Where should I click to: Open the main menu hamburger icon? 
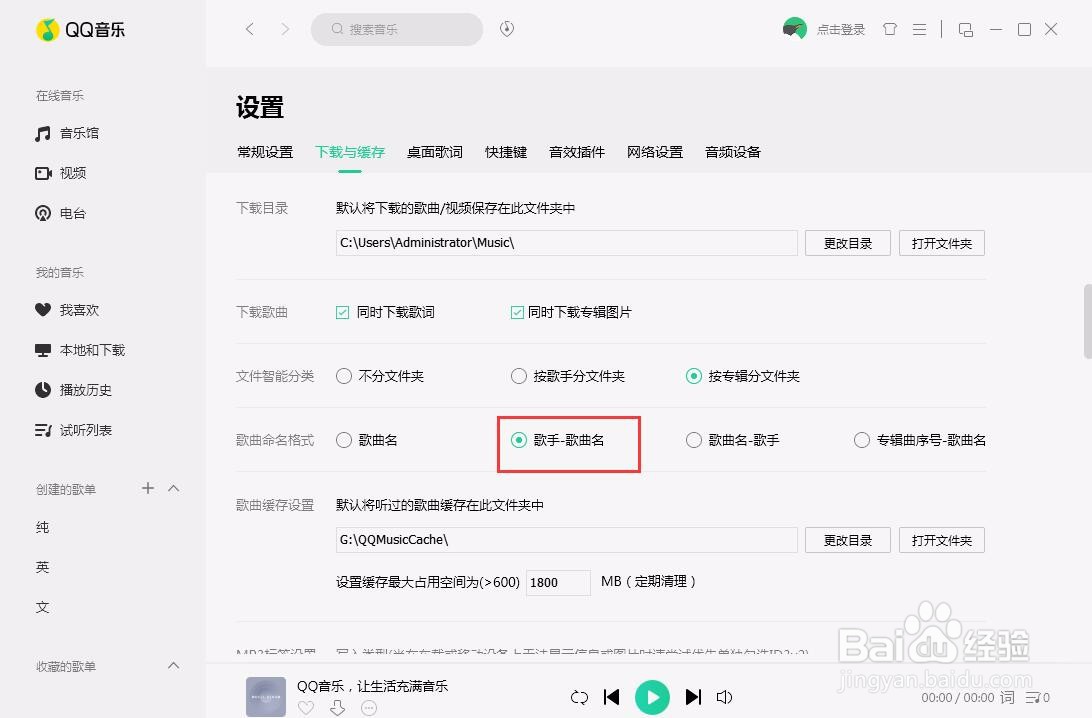[919, 29]
